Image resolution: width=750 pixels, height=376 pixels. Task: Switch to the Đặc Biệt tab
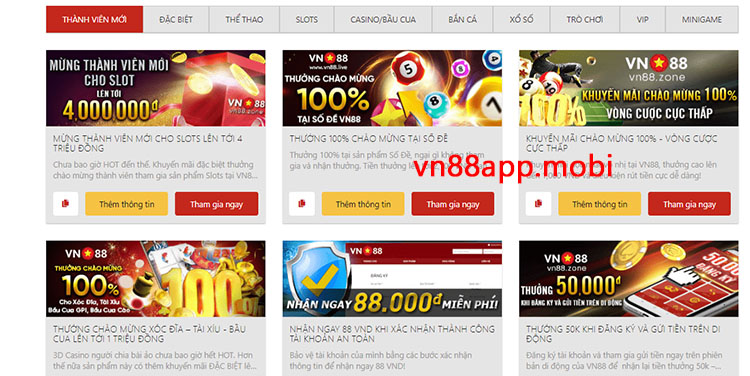(x=176, y=20)
